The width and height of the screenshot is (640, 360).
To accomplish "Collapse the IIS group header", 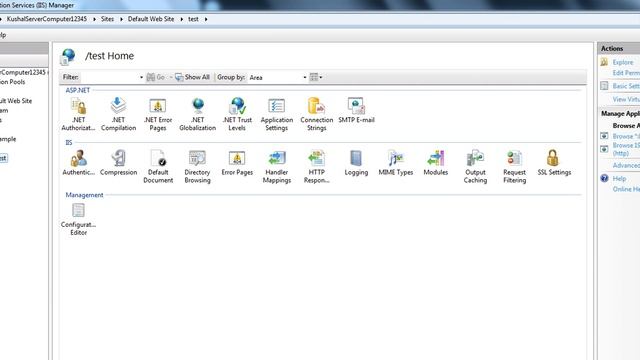I will (x=69, y=142).
